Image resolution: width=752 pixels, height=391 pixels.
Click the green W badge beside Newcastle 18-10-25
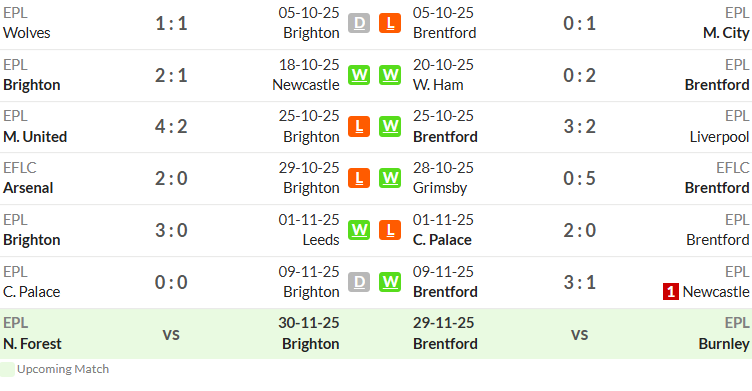[359, 75]
